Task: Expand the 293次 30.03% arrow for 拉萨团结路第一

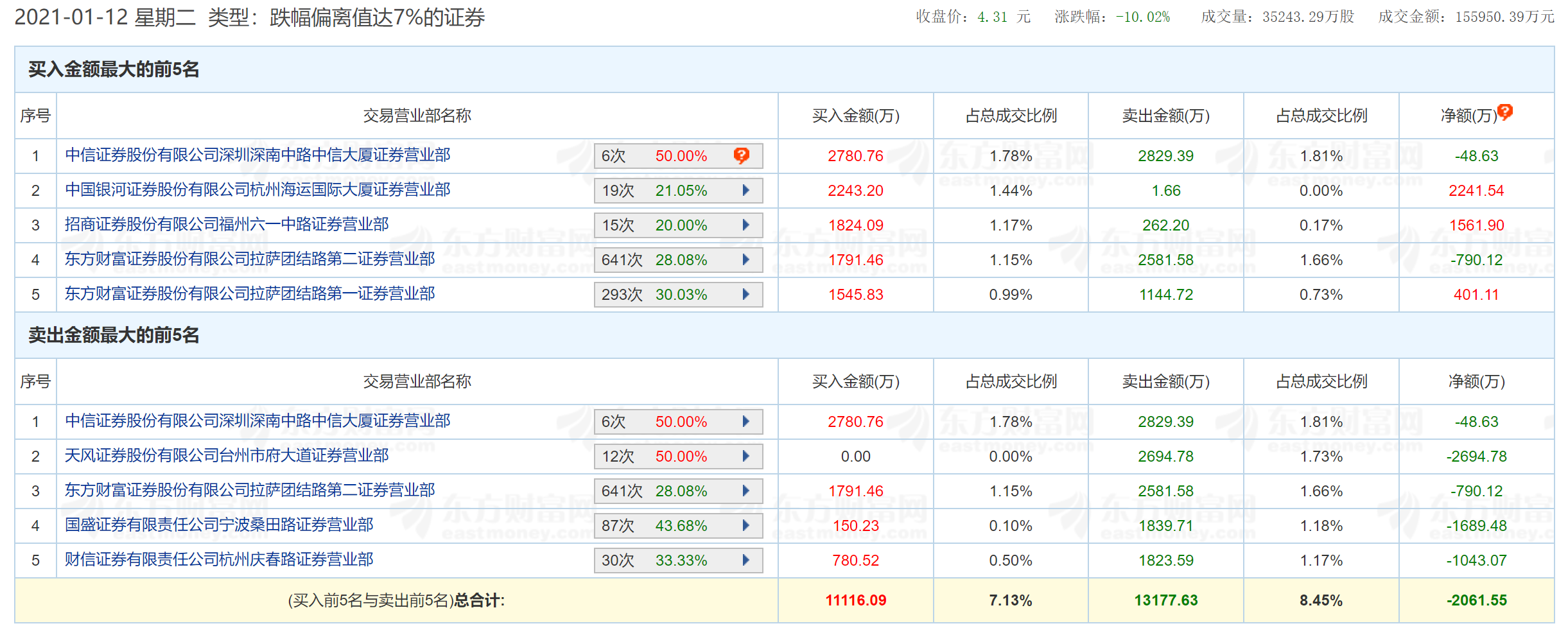Action: [x=746, y=294]
